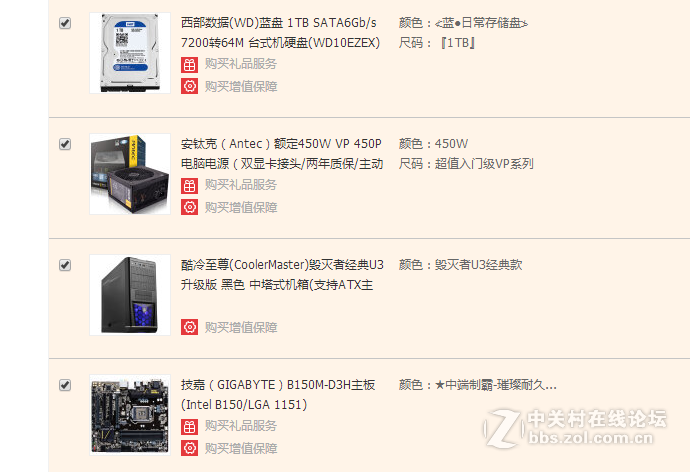Open WD blue hard drive product image
The width and height of the screenshot is (690, 472).
[130, 53]
